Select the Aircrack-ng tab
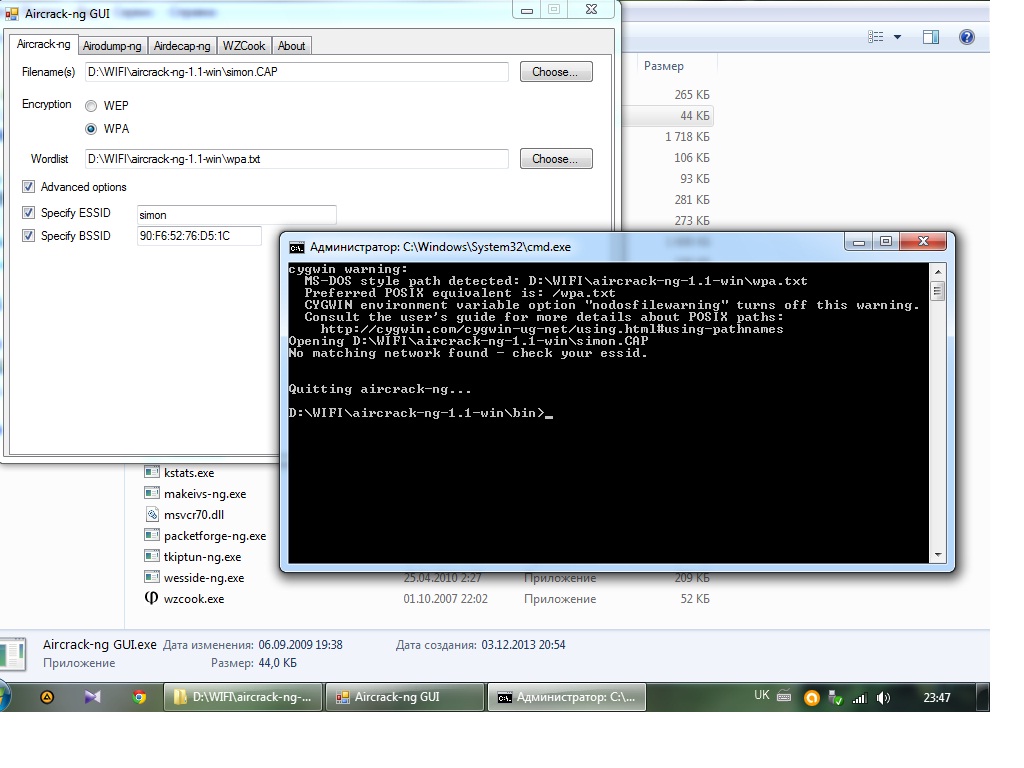1024x768 pixels. [x=43, y=44]
